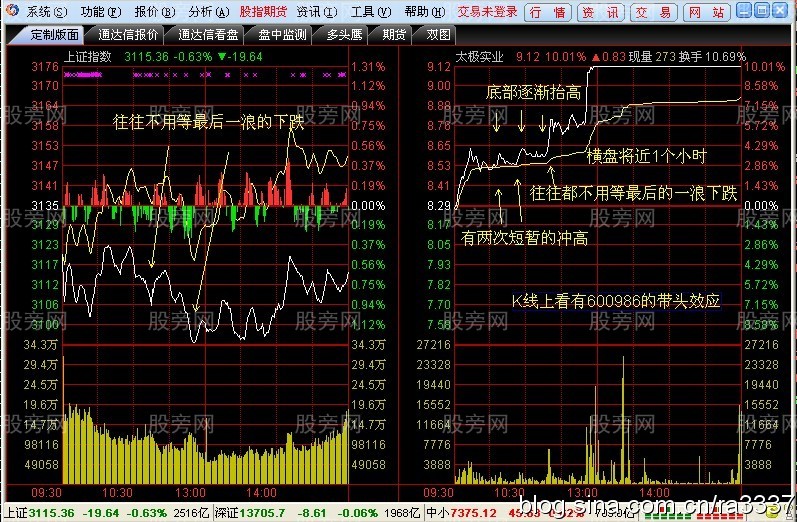797x522 pixels.
Task: Open the 系统(S) menu
Action: coord(47,11)
